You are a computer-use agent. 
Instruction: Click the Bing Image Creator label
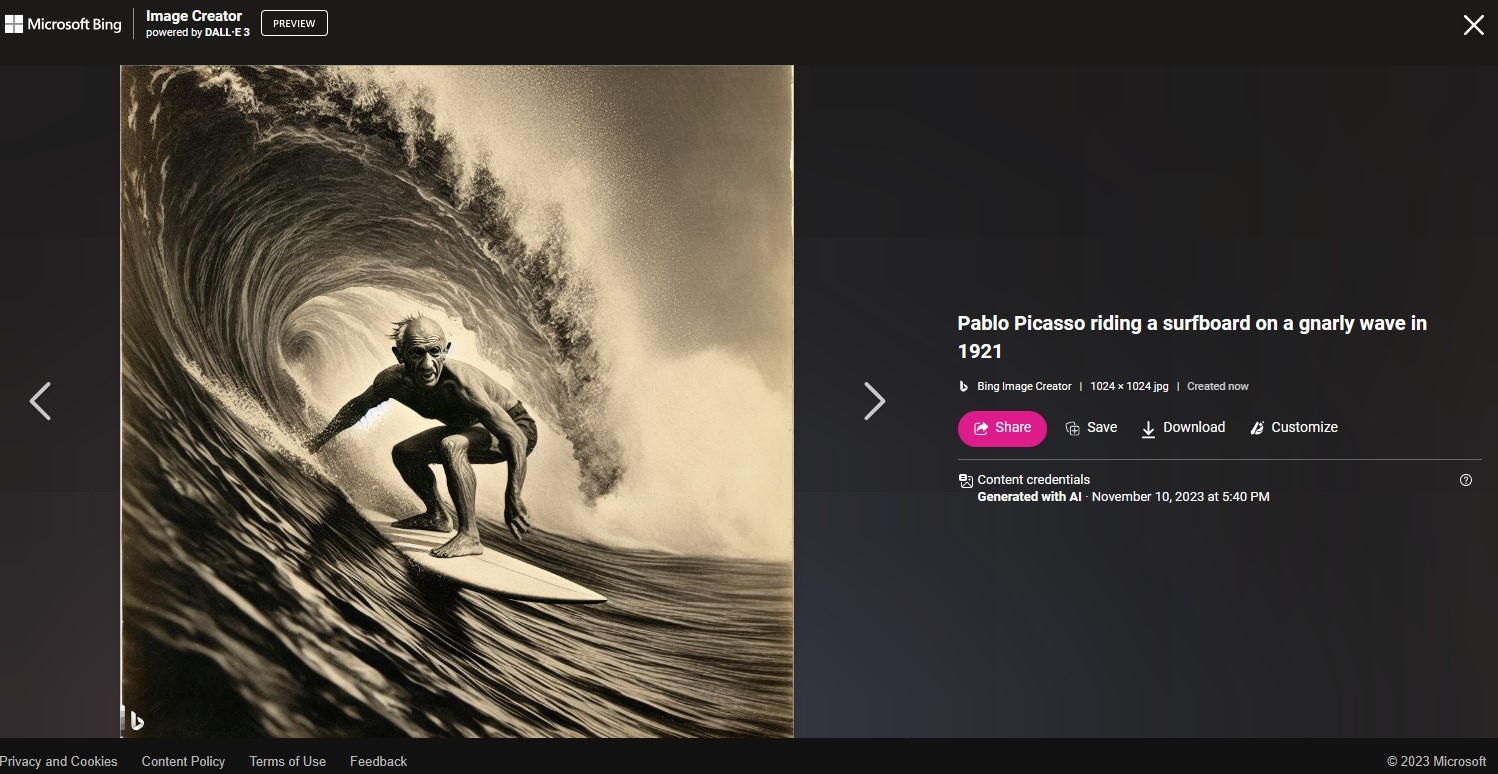(1024, 386)
